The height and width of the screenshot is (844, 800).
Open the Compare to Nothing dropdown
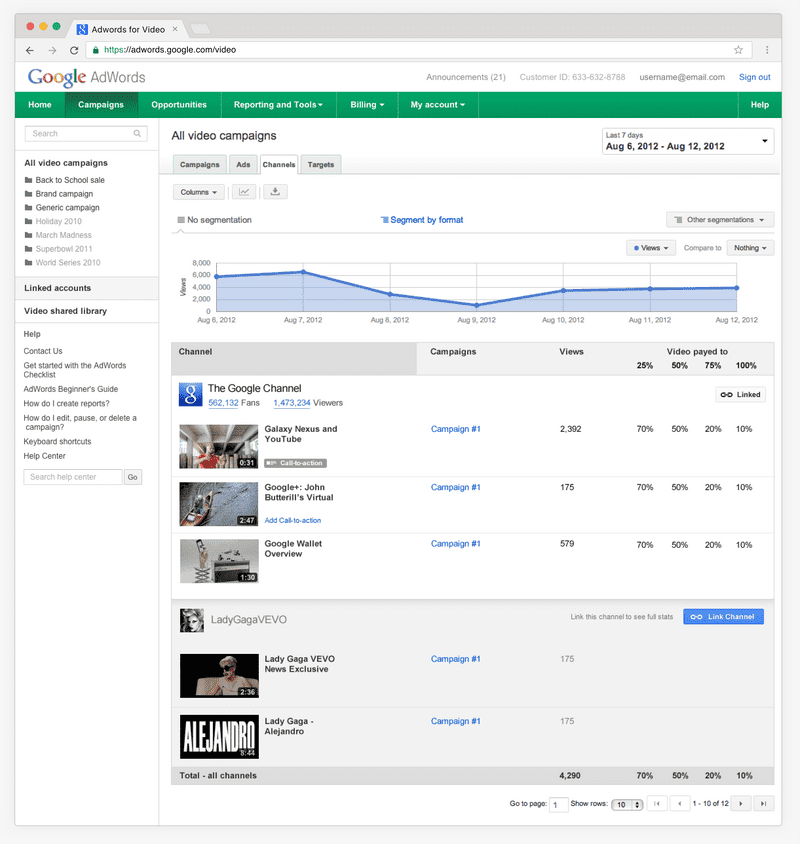[x=750, y=248]
